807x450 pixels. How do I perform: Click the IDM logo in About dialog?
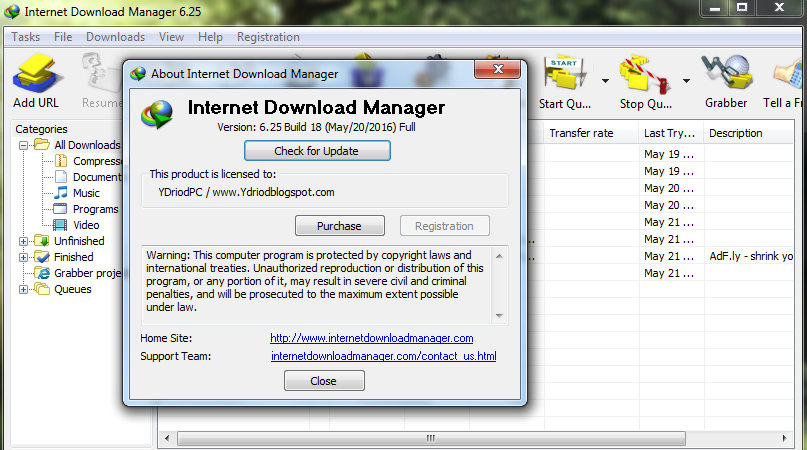(x=157, y=114)
